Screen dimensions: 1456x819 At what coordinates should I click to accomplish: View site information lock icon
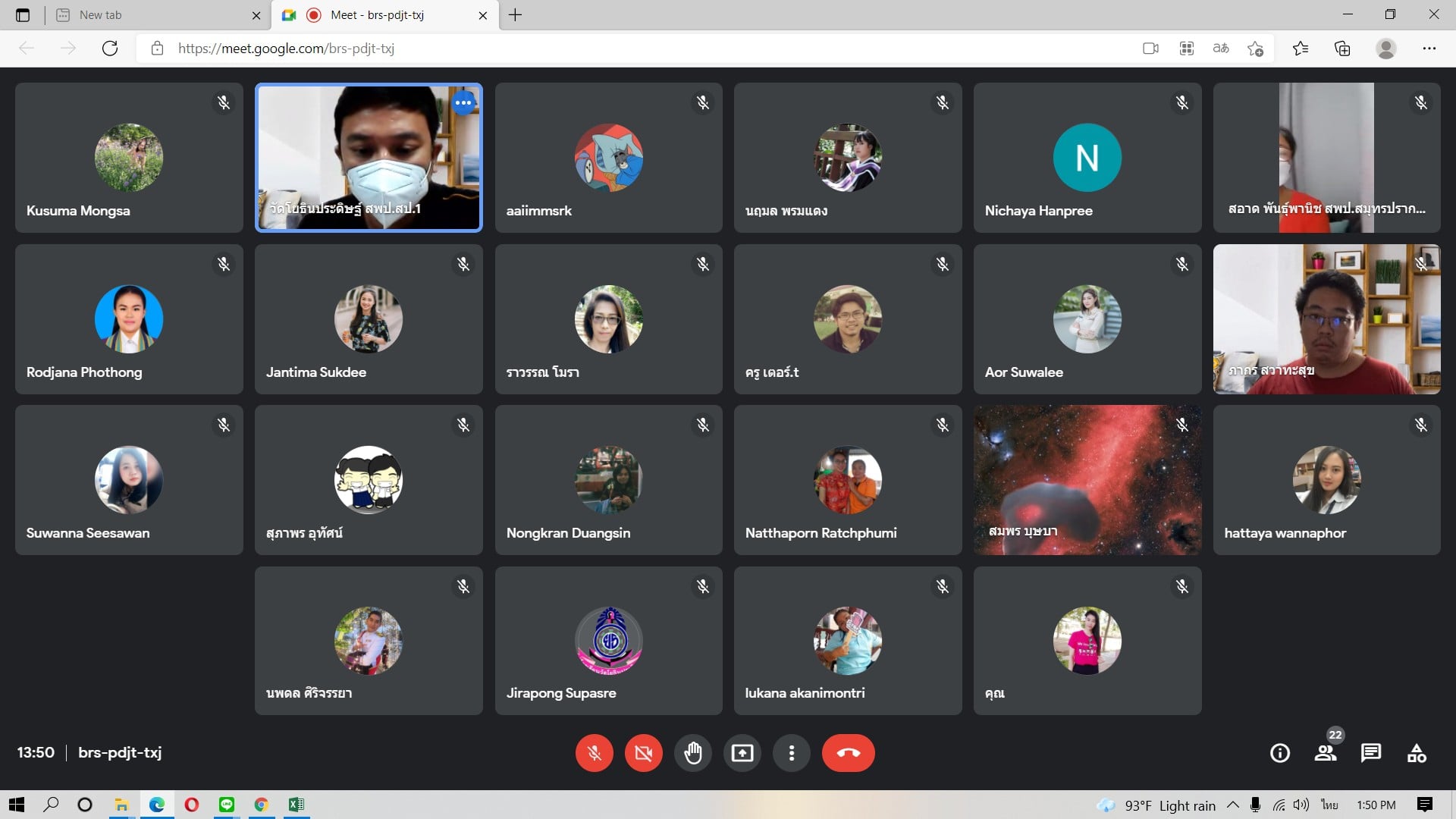[157, 49]
